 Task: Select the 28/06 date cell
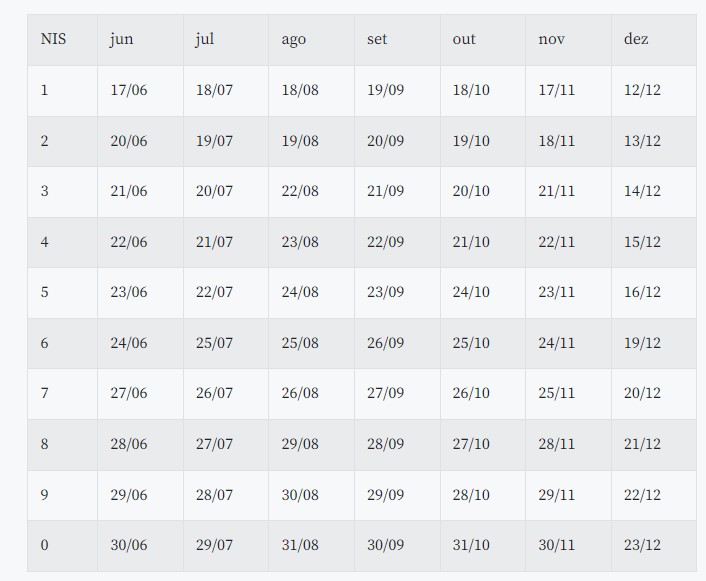128,444
